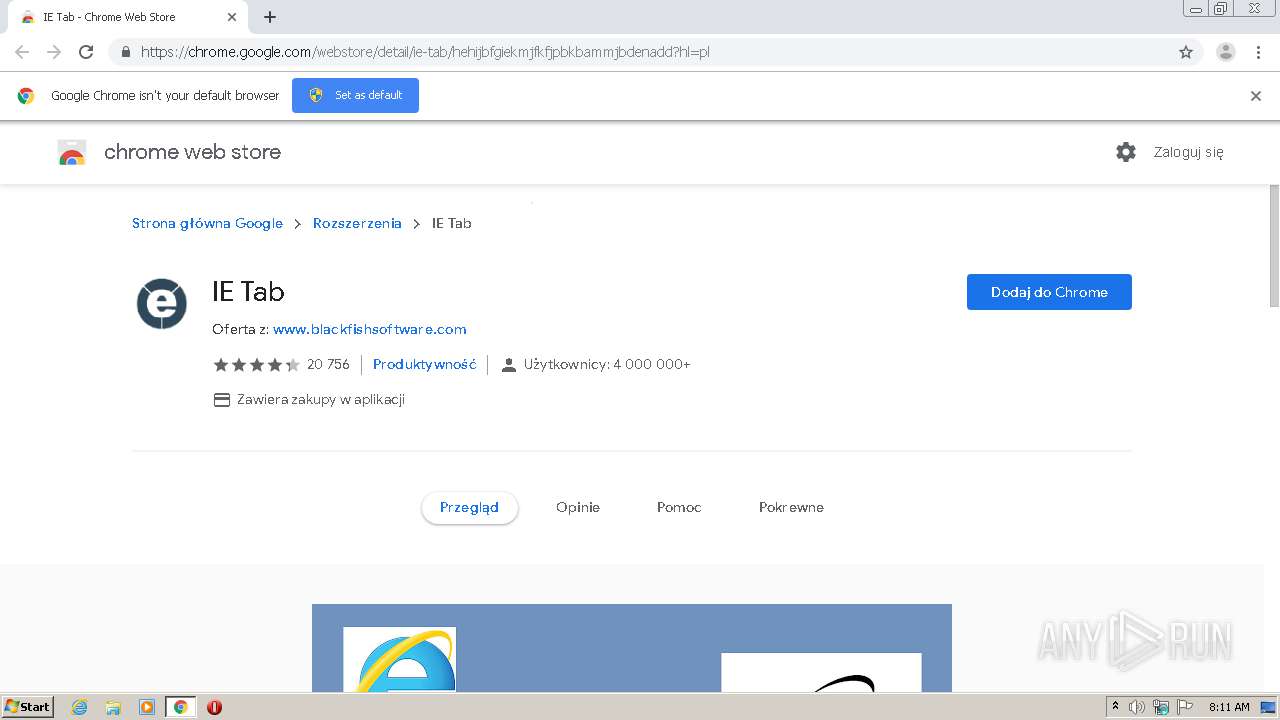
Task: Click the 8:11 AM taskbar clock
Action: [x=1229, y=707]
